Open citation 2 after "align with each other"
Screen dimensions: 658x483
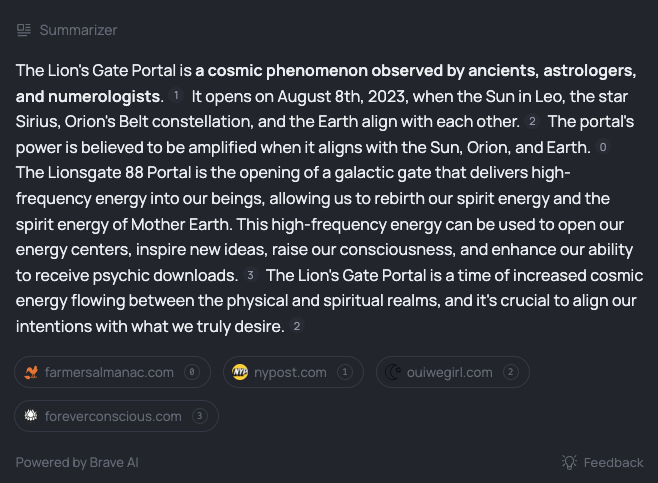[532, 121]
